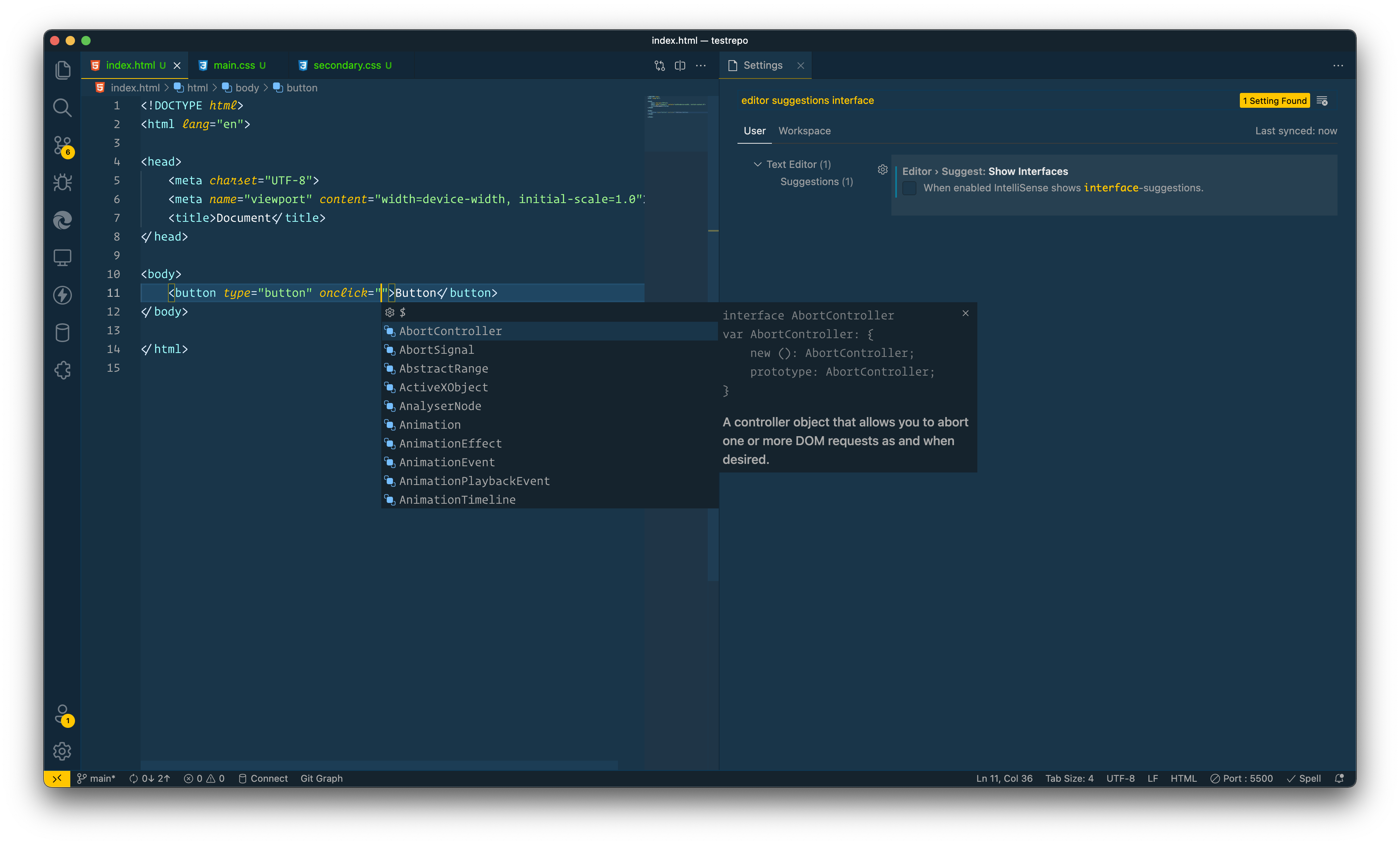The image size is (1400, 845).
Task: Click Port : 5500 Live Server button
Action: [1241, 778]
